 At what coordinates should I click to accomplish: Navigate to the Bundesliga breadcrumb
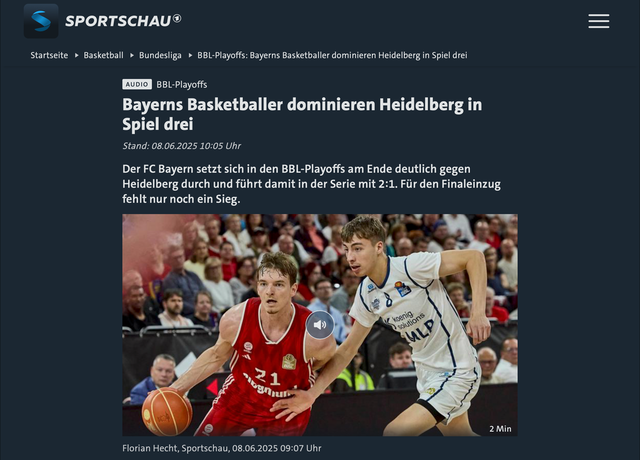point(160,55)
